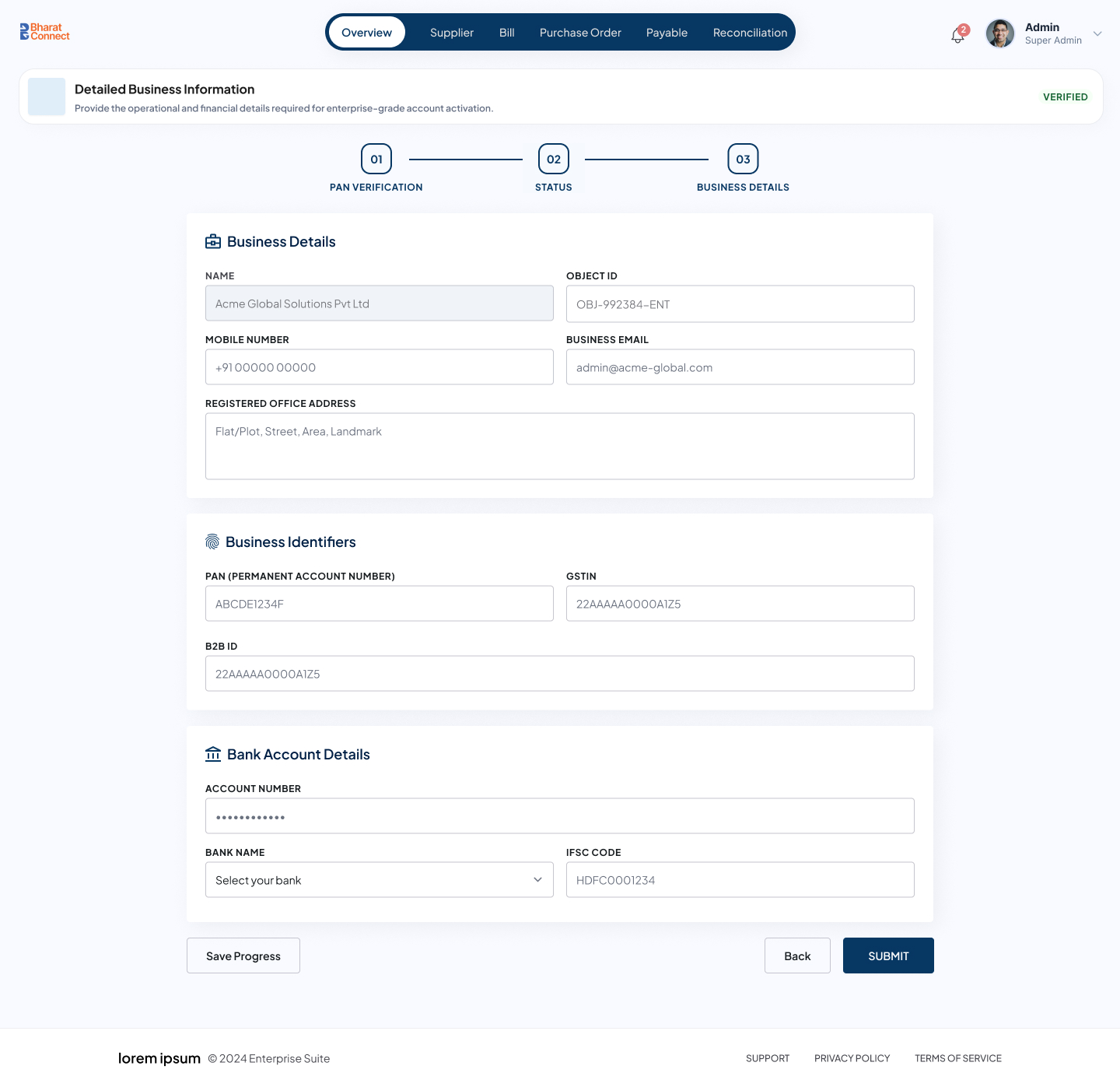Focus the Business Email field
This screenshot has height=1087, width=1120.
(x=740, y=367)
